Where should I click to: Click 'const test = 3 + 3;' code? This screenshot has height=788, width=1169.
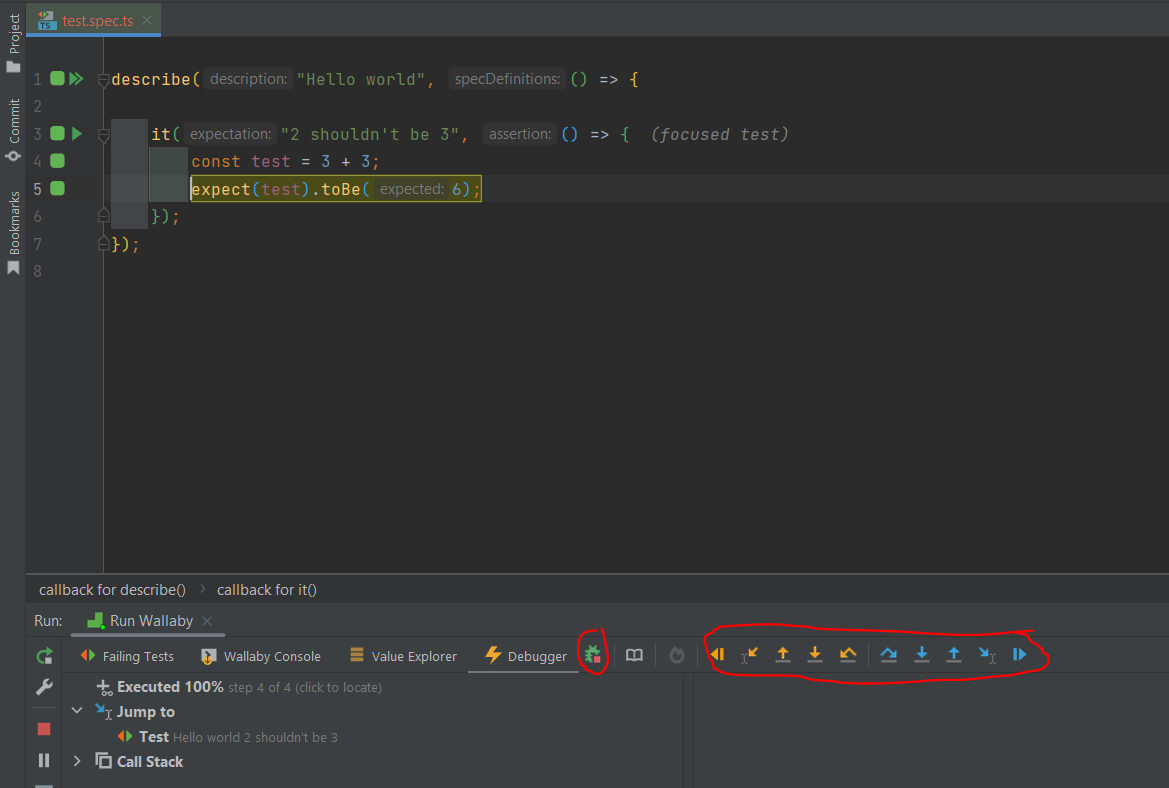tap(285, 162)
